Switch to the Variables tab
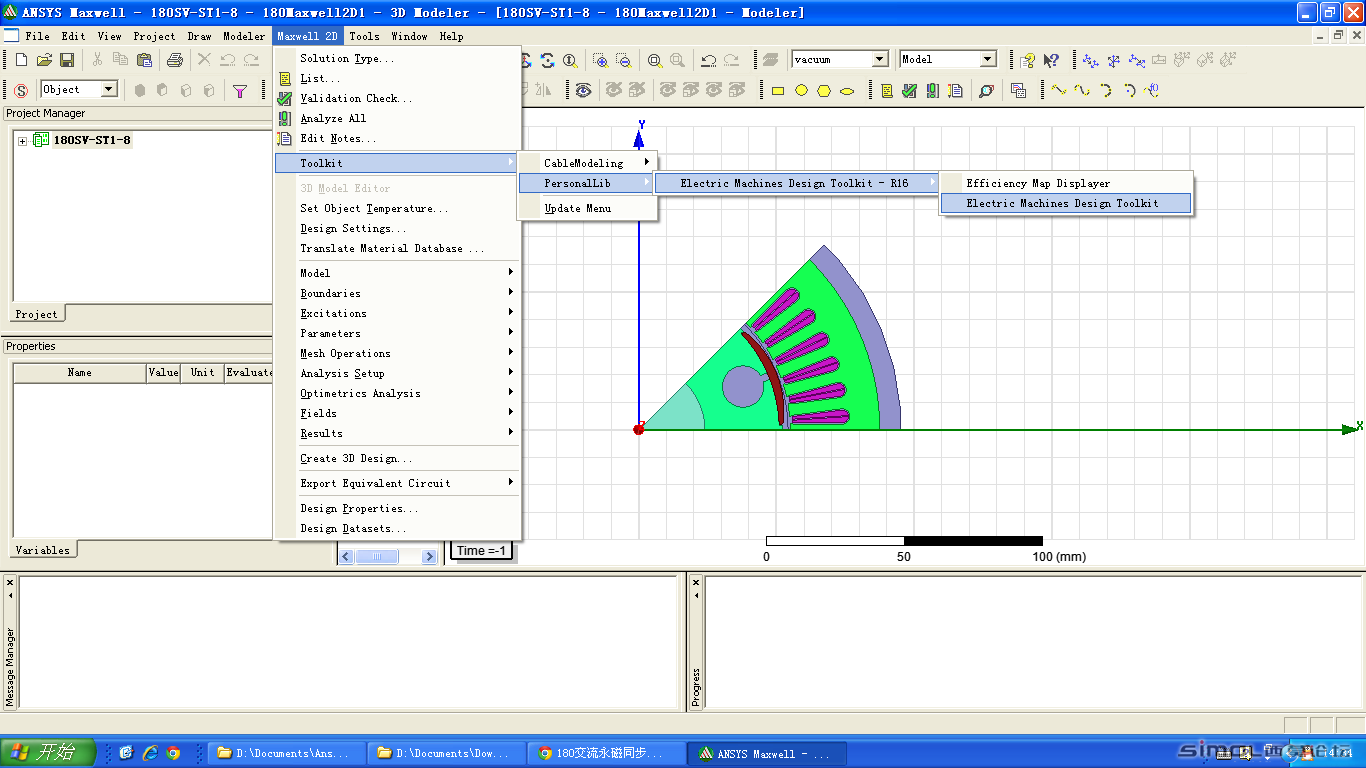Screen dimensions: 1366x768 tap(43, 550)
